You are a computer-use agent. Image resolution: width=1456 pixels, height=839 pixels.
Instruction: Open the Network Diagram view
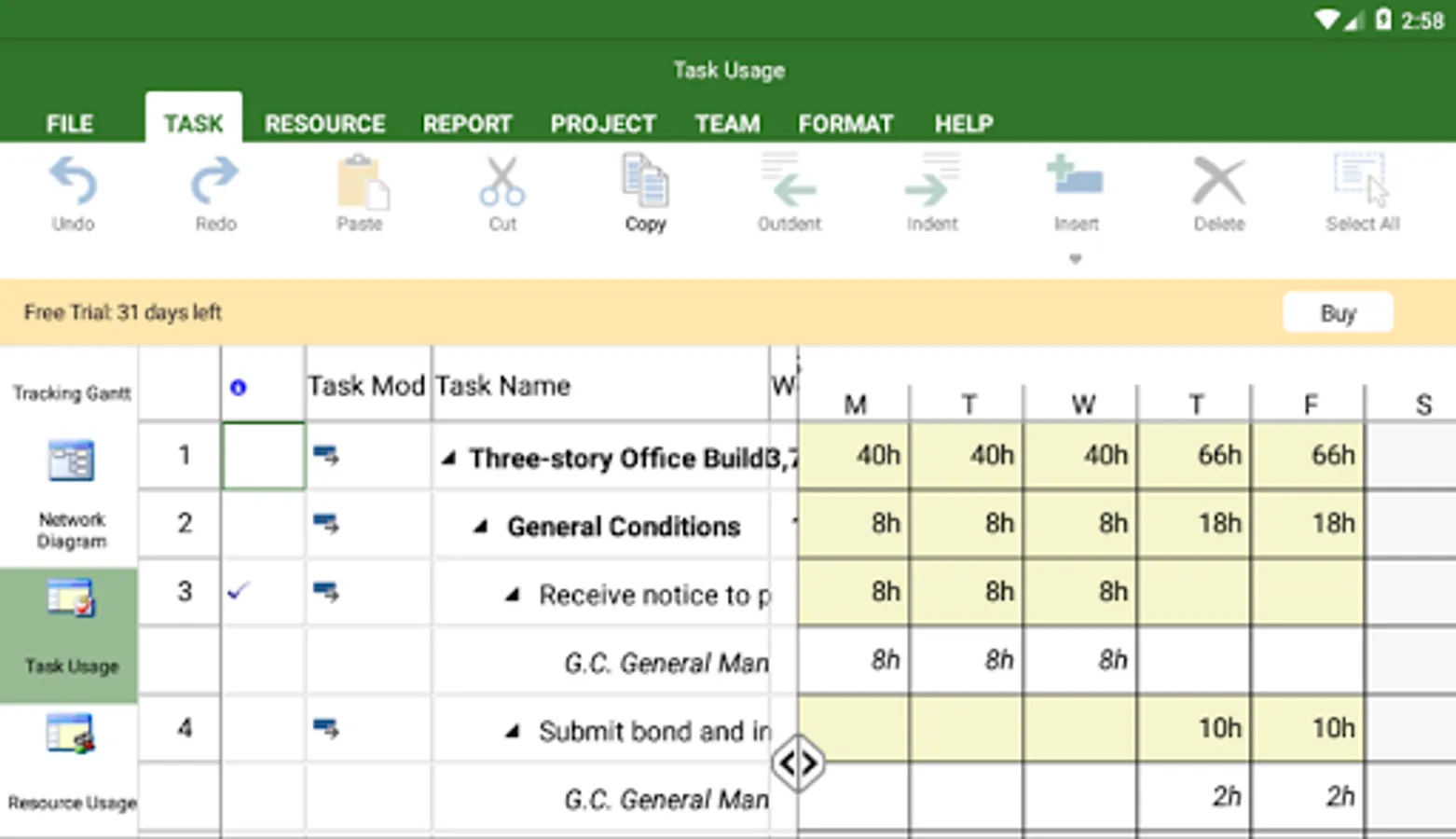(72, 461)
